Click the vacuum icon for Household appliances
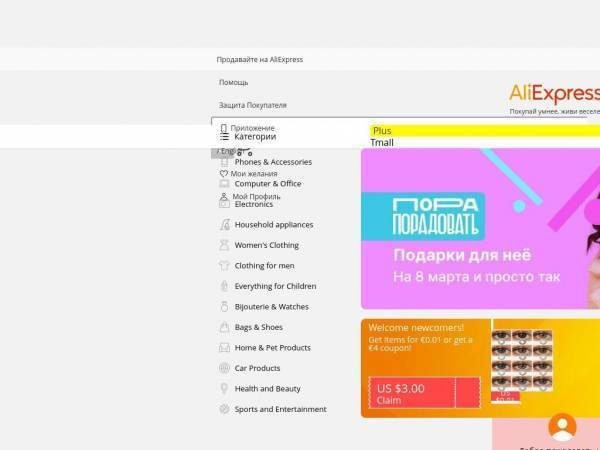The height and width of the screenshot is (450, 600). [x=225, y=225]
